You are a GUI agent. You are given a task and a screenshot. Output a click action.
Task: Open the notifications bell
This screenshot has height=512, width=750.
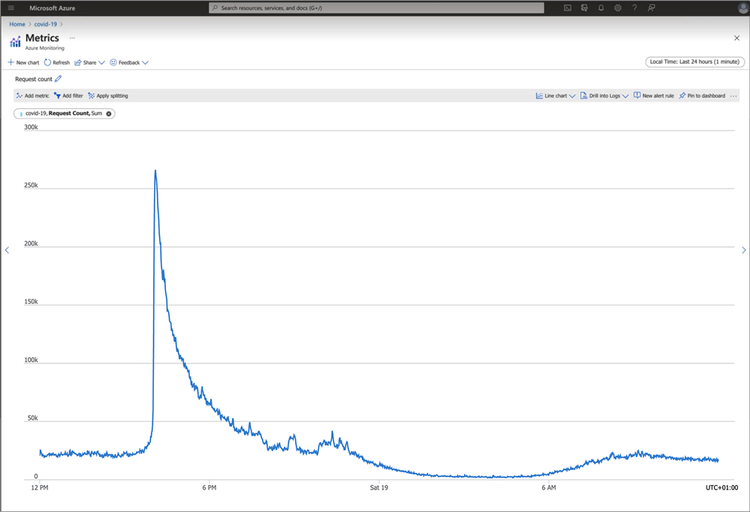601,8
